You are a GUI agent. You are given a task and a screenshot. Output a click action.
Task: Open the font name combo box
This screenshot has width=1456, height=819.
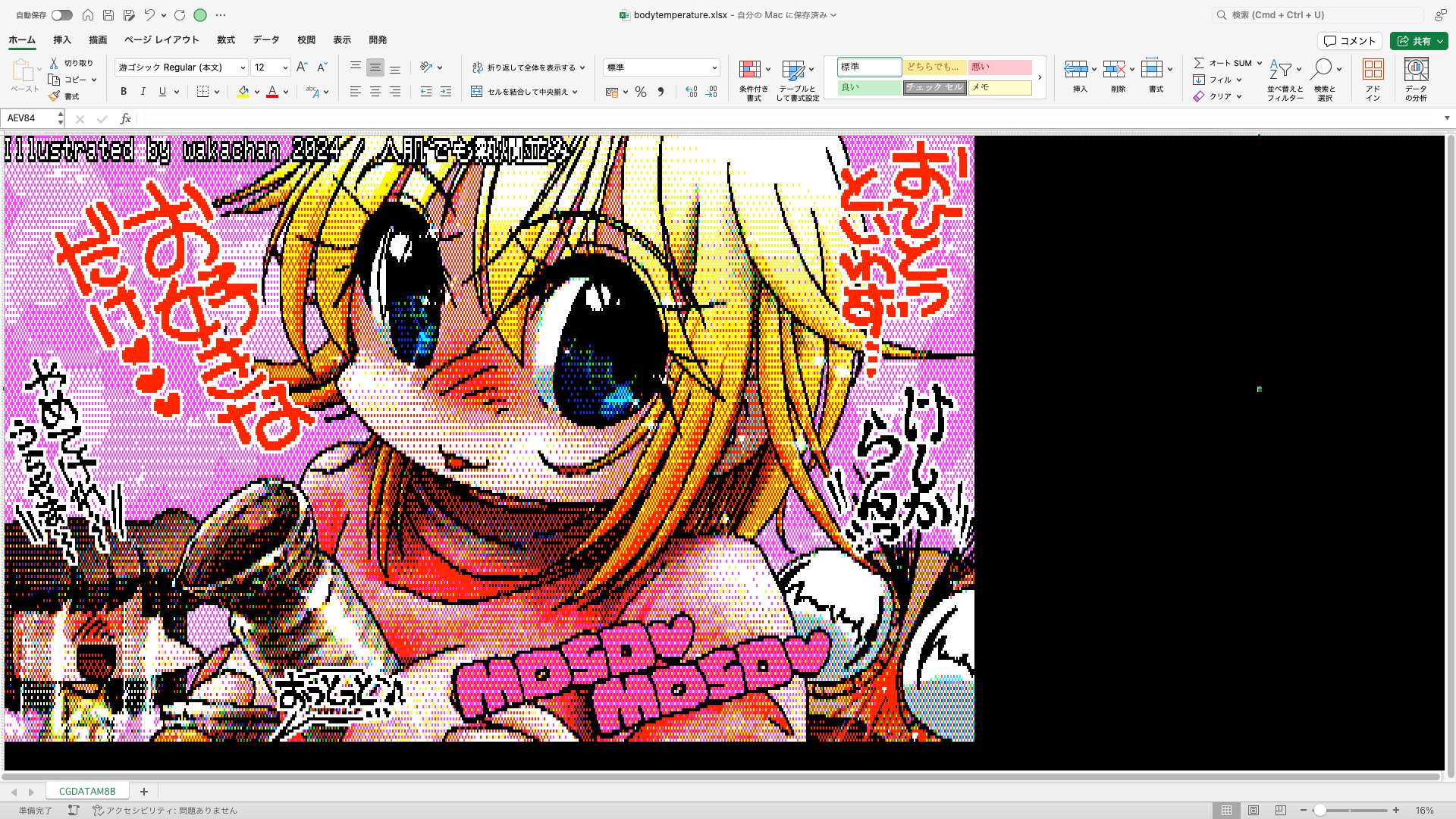click(x=181, y=67)
